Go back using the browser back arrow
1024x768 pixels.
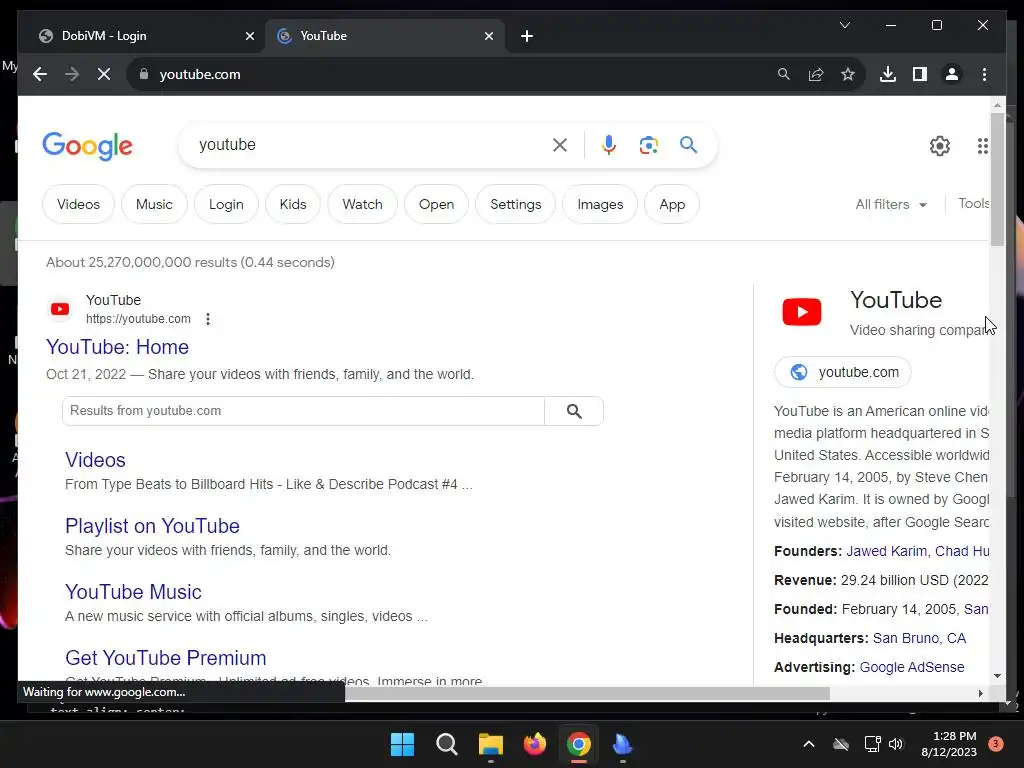40,74
